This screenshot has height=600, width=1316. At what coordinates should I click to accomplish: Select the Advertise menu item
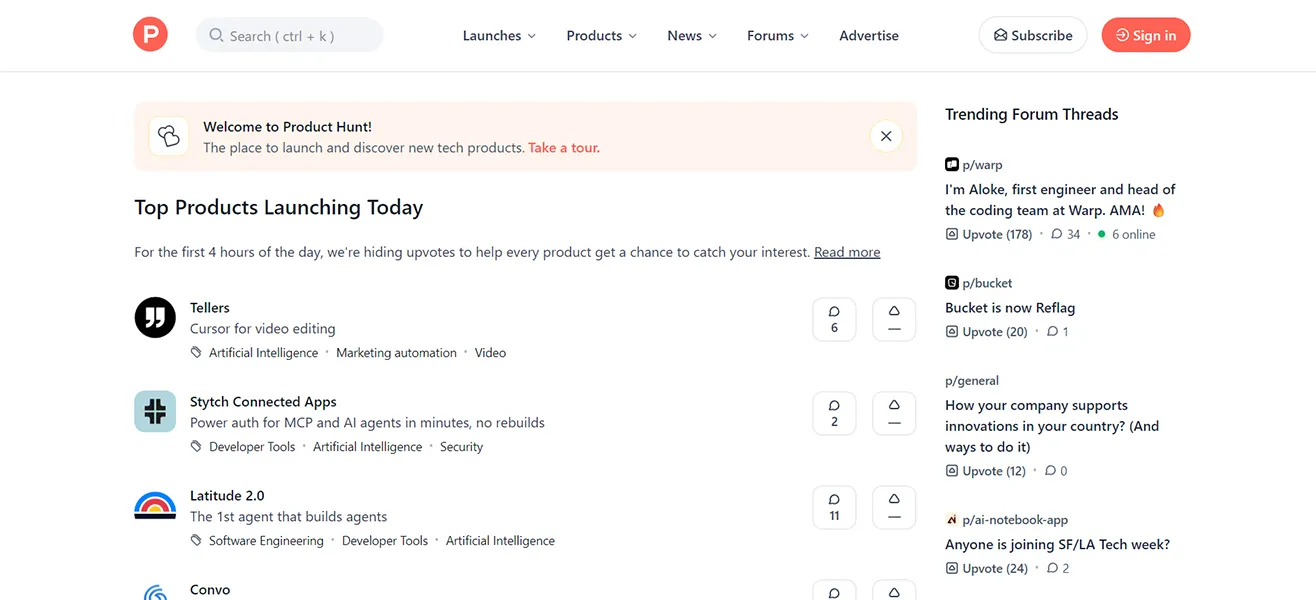tap(868, 35)
